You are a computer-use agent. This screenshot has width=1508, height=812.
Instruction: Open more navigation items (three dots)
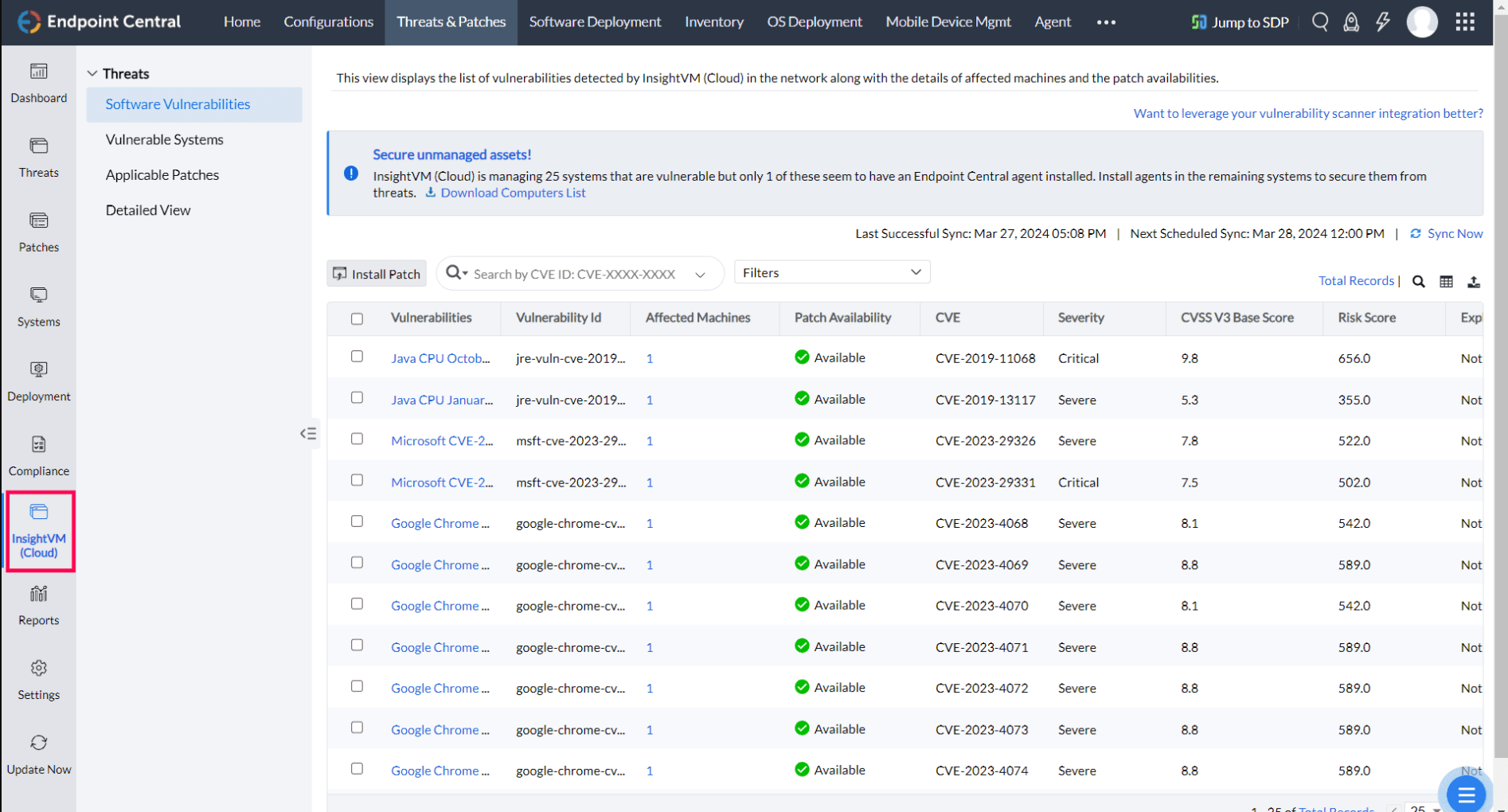point(1106,22)
